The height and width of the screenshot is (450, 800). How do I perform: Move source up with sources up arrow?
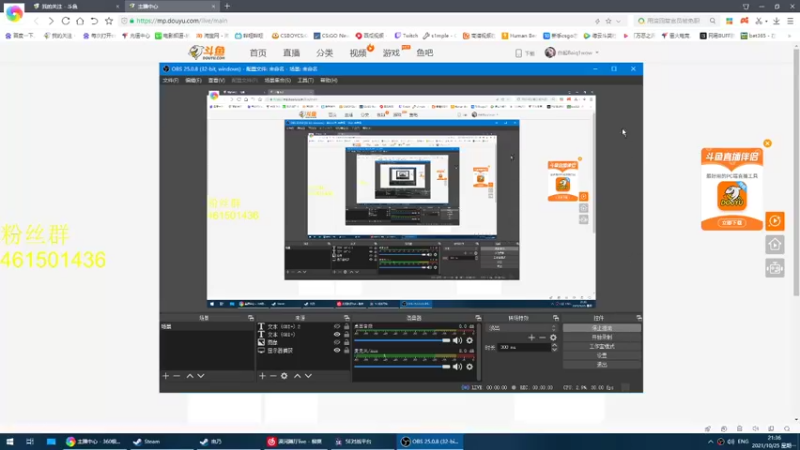click(297, 376)
